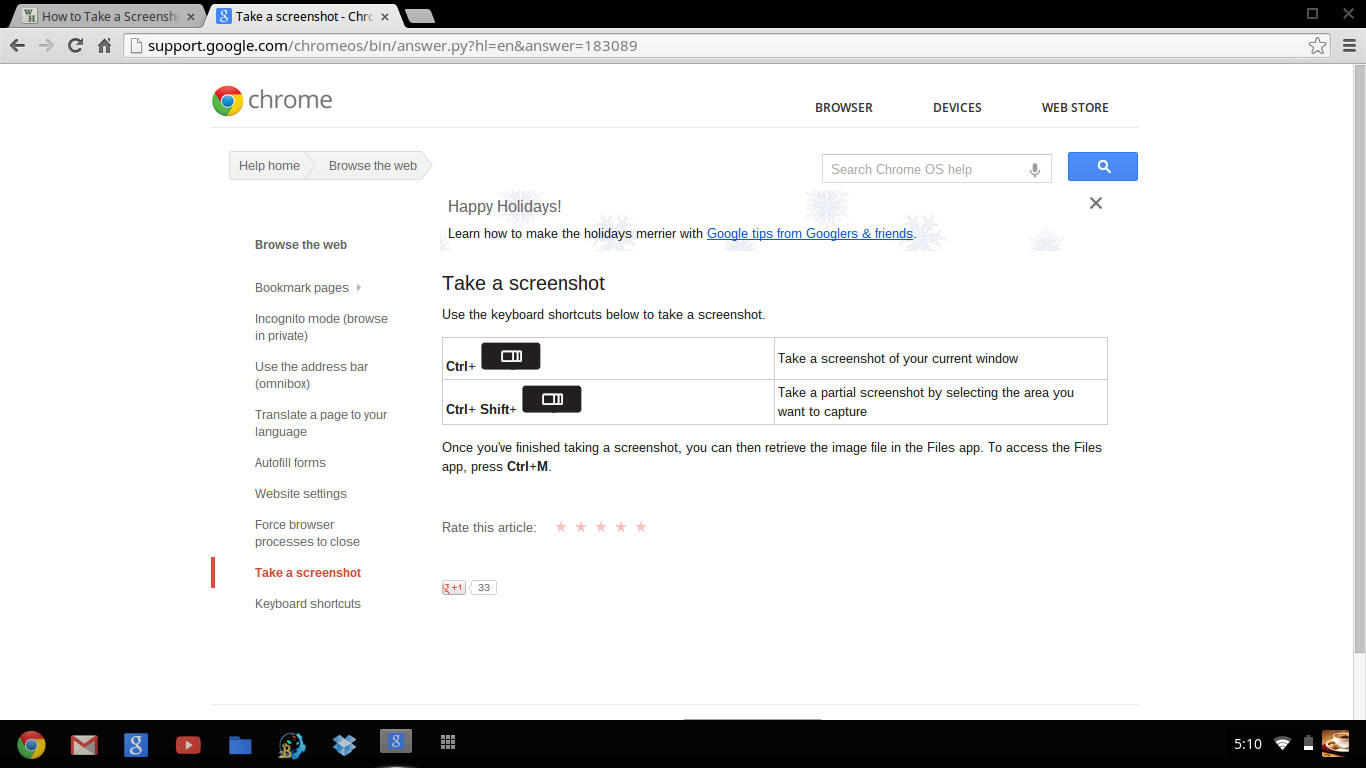Bookmark this page with the star icon

(1317, 45)
